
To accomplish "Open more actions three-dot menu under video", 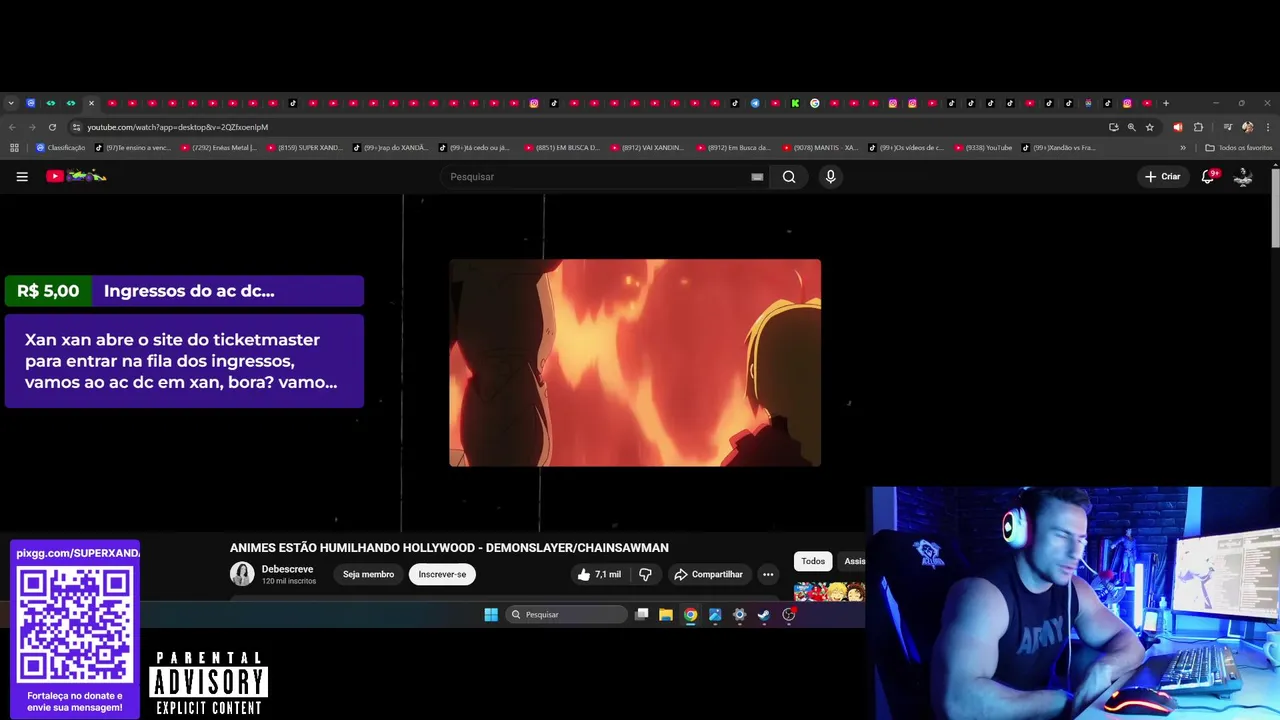I will click(768, 574).
